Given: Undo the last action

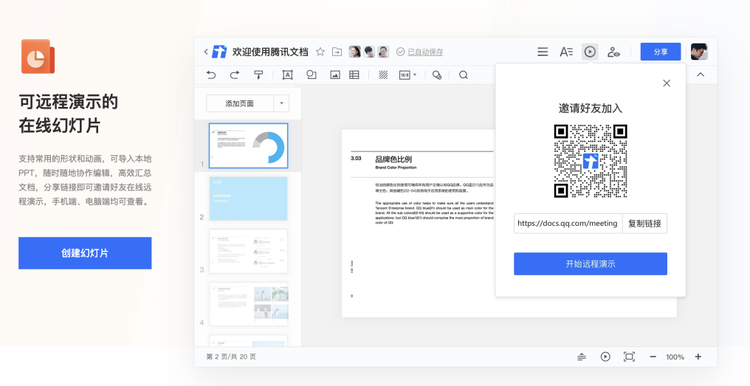Looking at the screenshot, I should (x=211, y=75).
